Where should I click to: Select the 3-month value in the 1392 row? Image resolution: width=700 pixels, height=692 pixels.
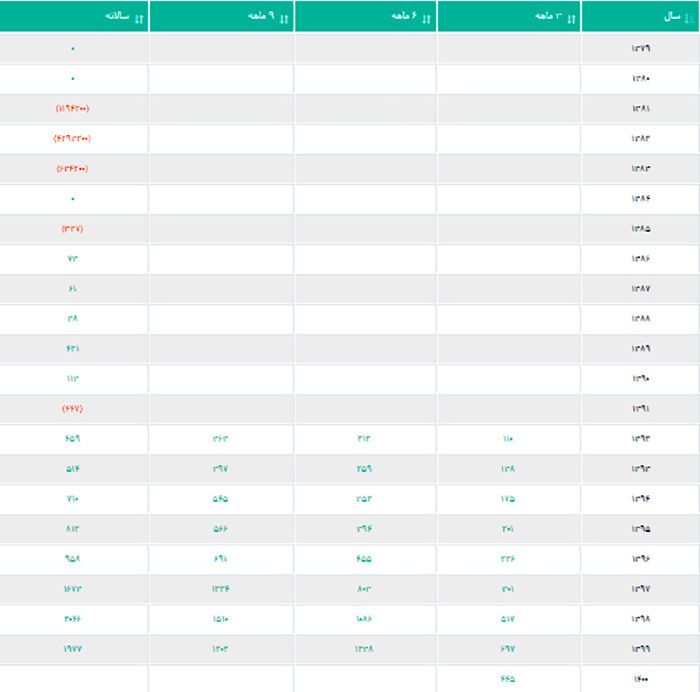[507, 438]
